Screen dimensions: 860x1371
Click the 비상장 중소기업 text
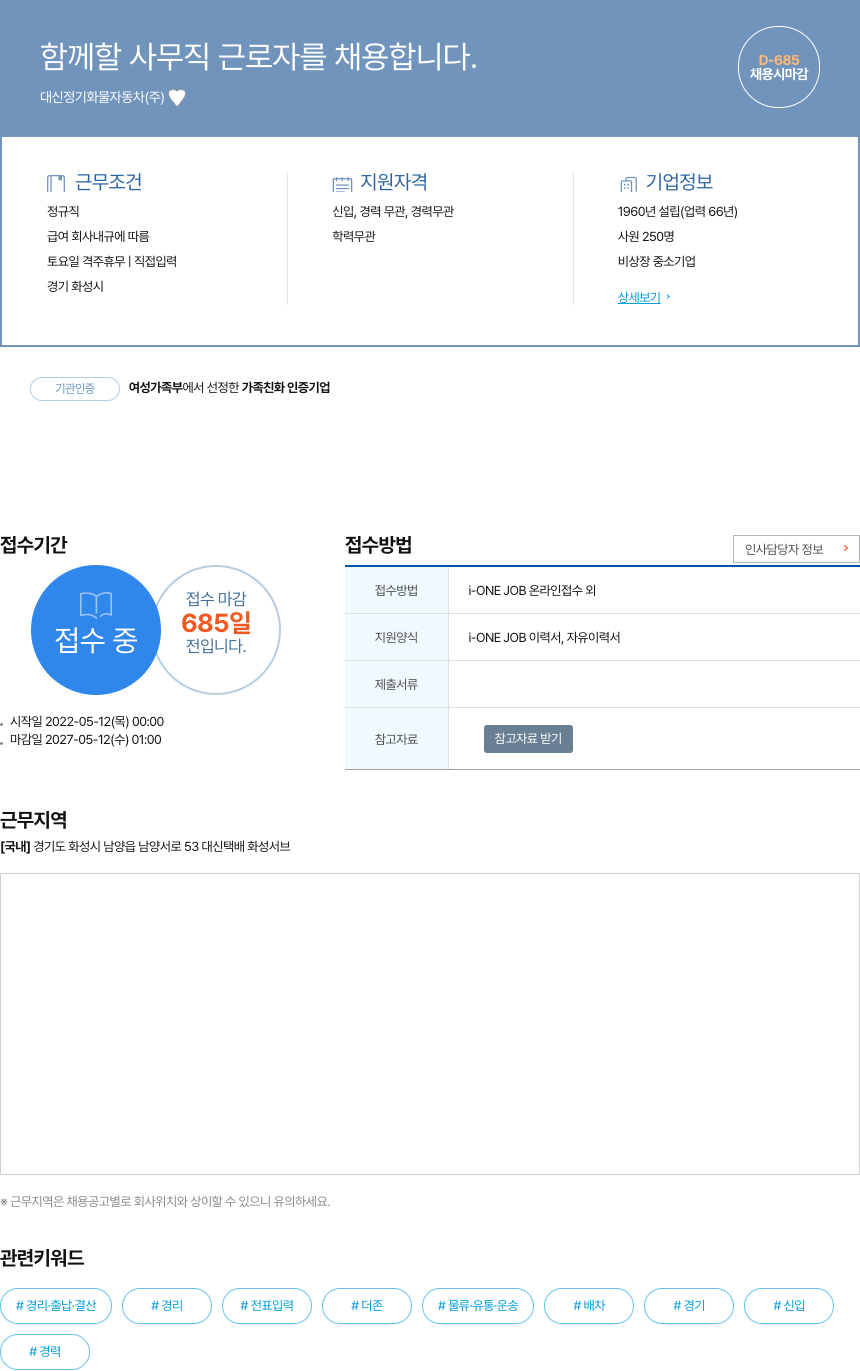(657, 262)
